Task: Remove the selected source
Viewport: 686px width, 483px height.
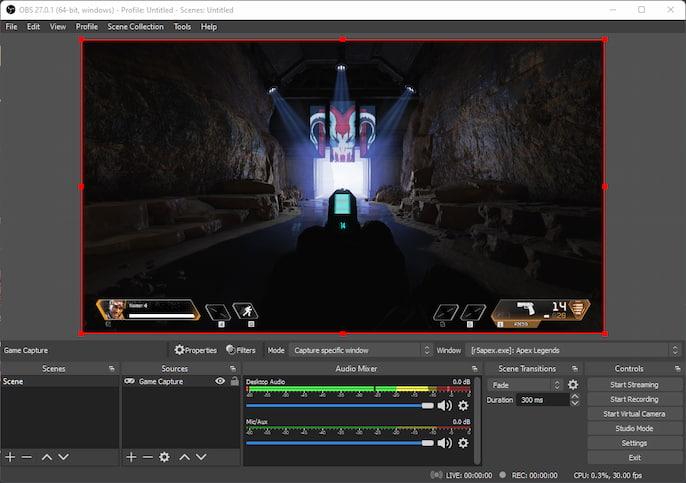Action: coord(147,457)
